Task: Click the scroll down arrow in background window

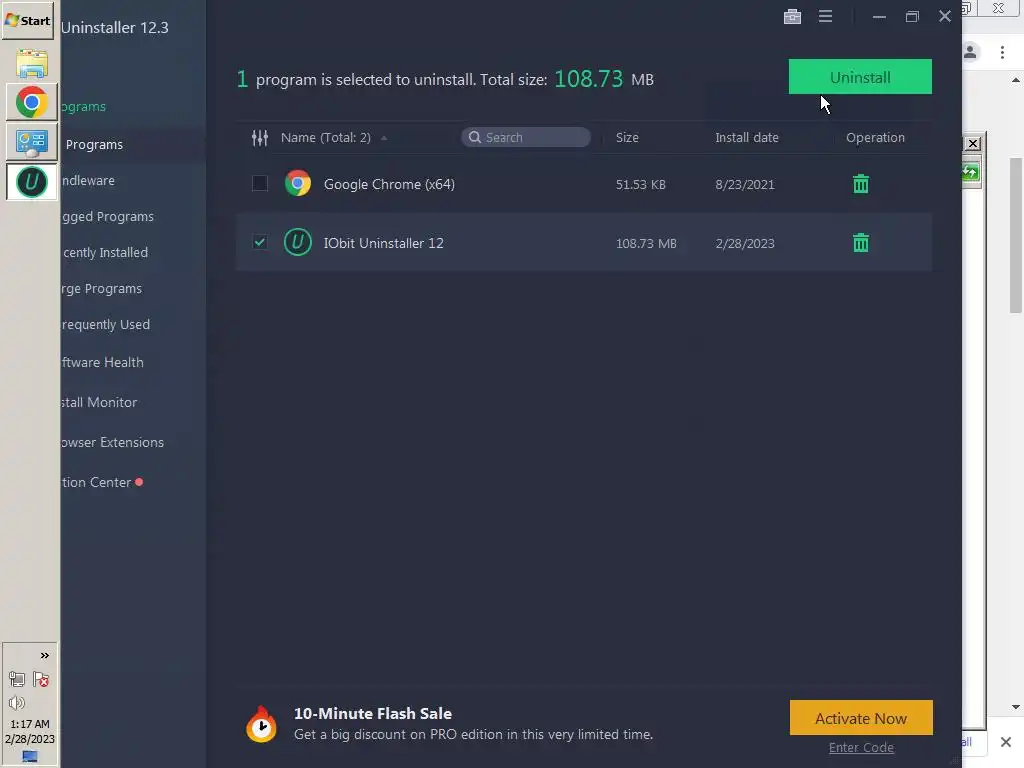Action: [1016, 707]
